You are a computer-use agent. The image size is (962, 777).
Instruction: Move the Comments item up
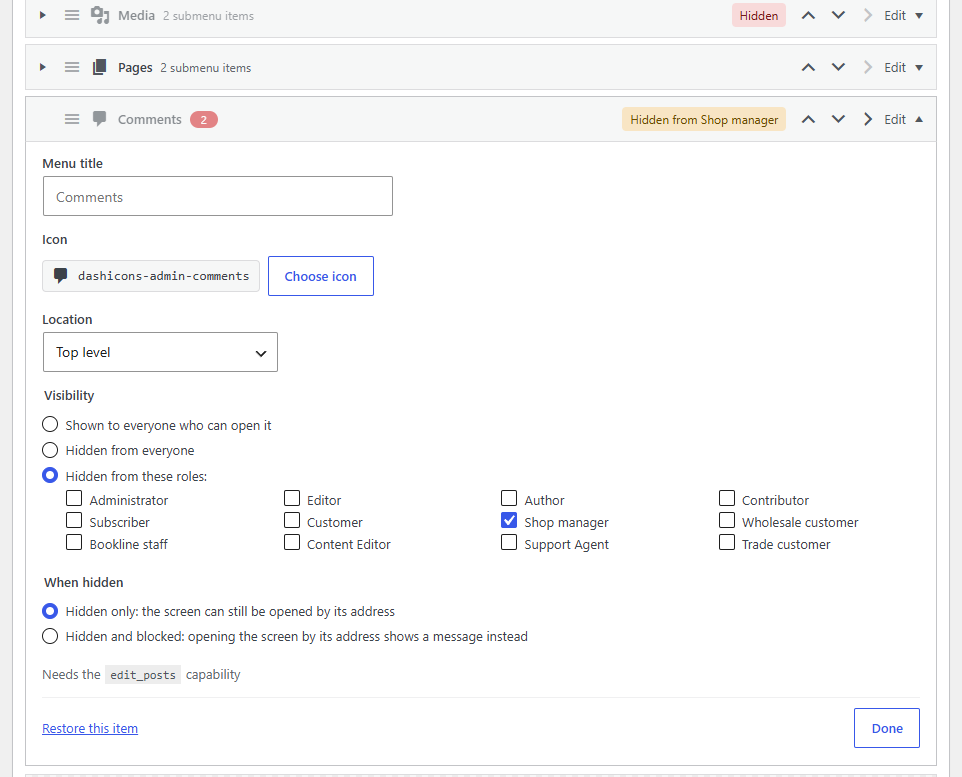click(x=808, y=120)
